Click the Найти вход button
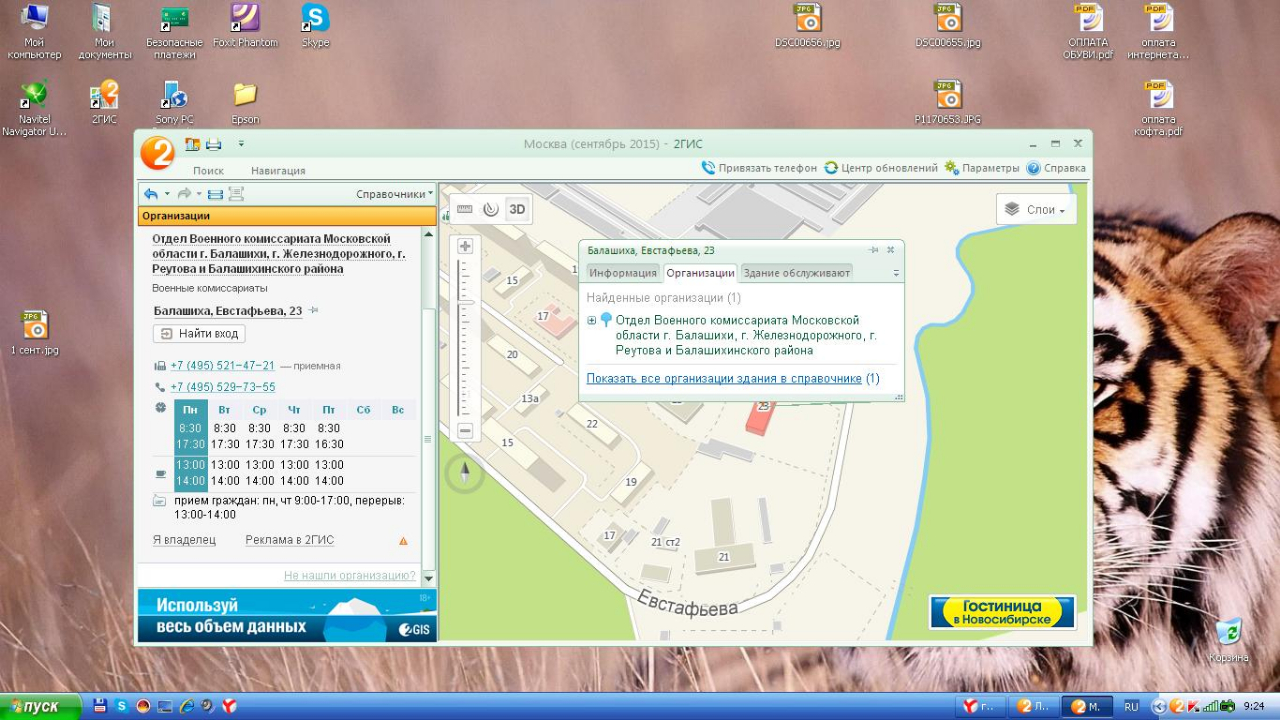 pyautogui.click(x=199, y=334)
